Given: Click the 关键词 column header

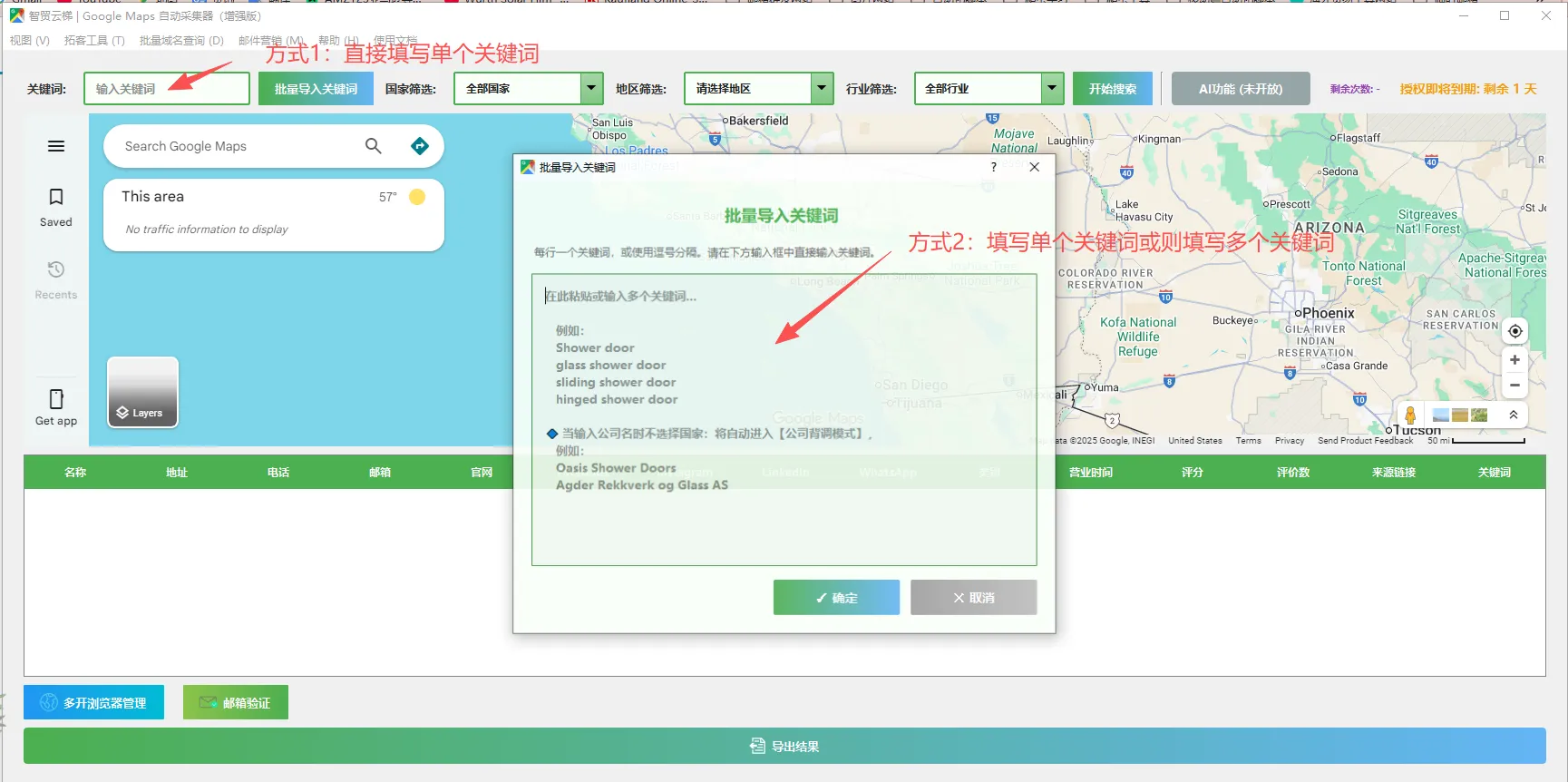Looking at the screenshot, I should click(x=1495, y=473).
